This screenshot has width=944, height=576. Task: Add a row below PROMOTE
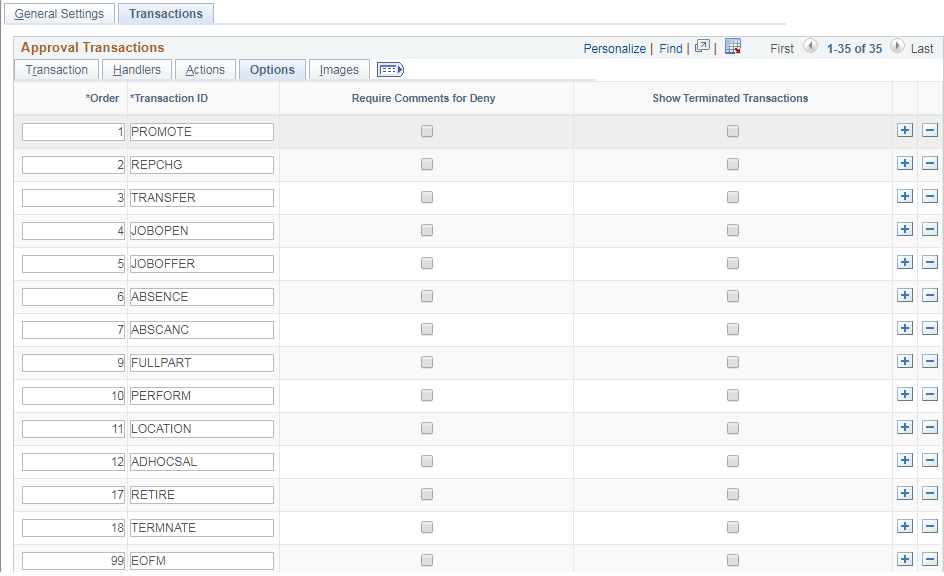(905, 130)
